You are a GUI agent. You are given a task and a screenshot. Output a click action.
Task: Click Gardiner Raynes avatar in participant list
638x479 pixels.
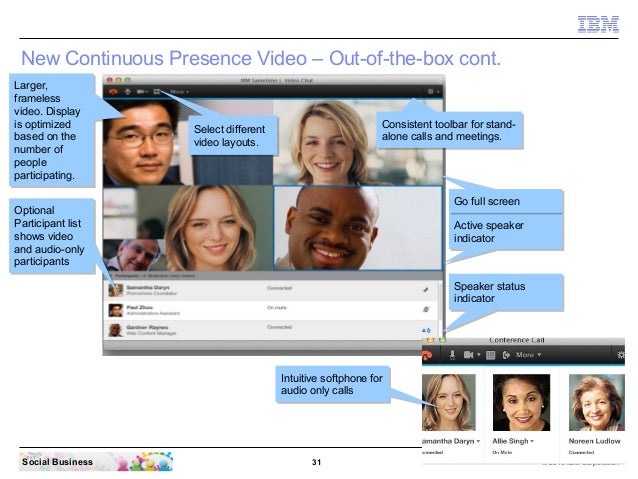pos(116,330)
